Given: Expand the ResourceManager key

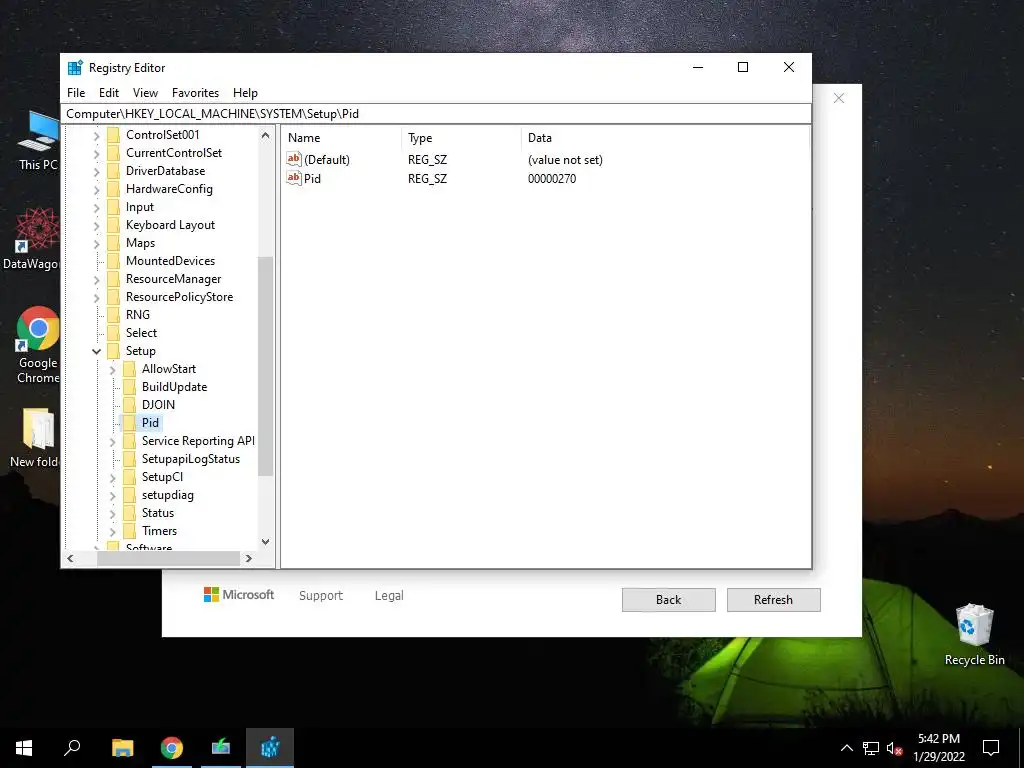Looking at the screenshot, I should pos(97,280).
